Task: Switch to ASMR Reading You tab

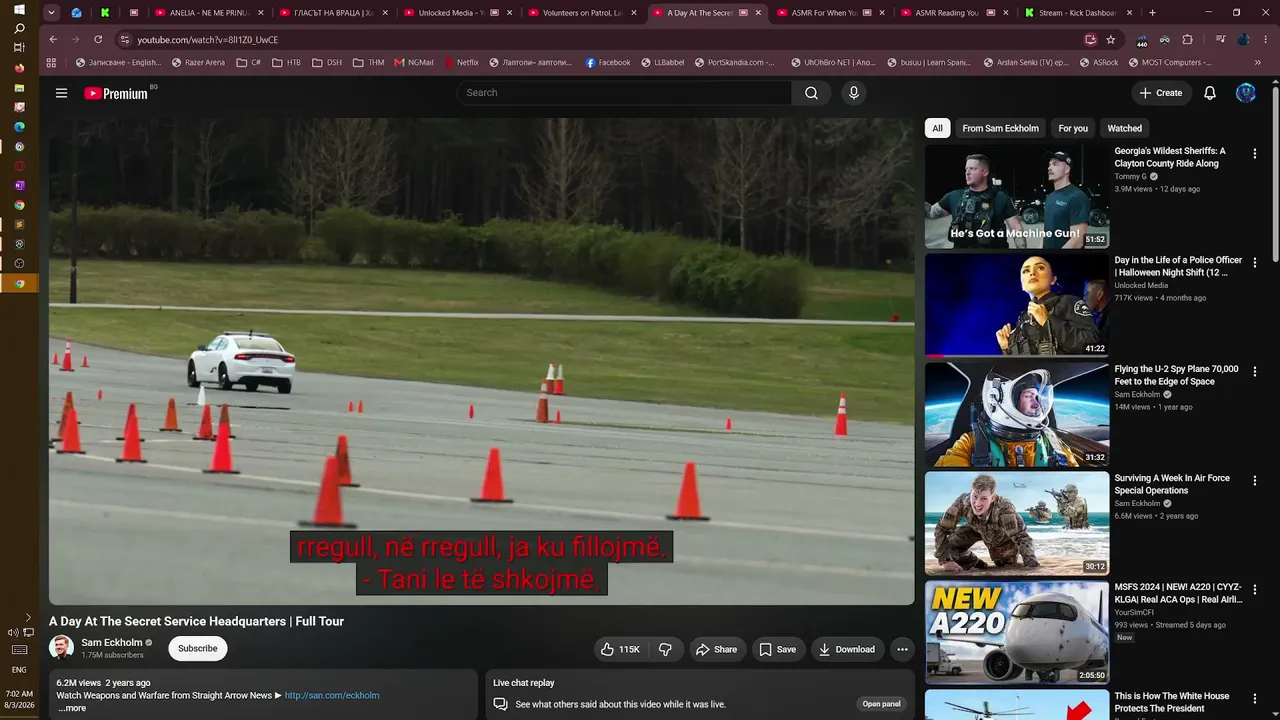Action: pos(954,13)
